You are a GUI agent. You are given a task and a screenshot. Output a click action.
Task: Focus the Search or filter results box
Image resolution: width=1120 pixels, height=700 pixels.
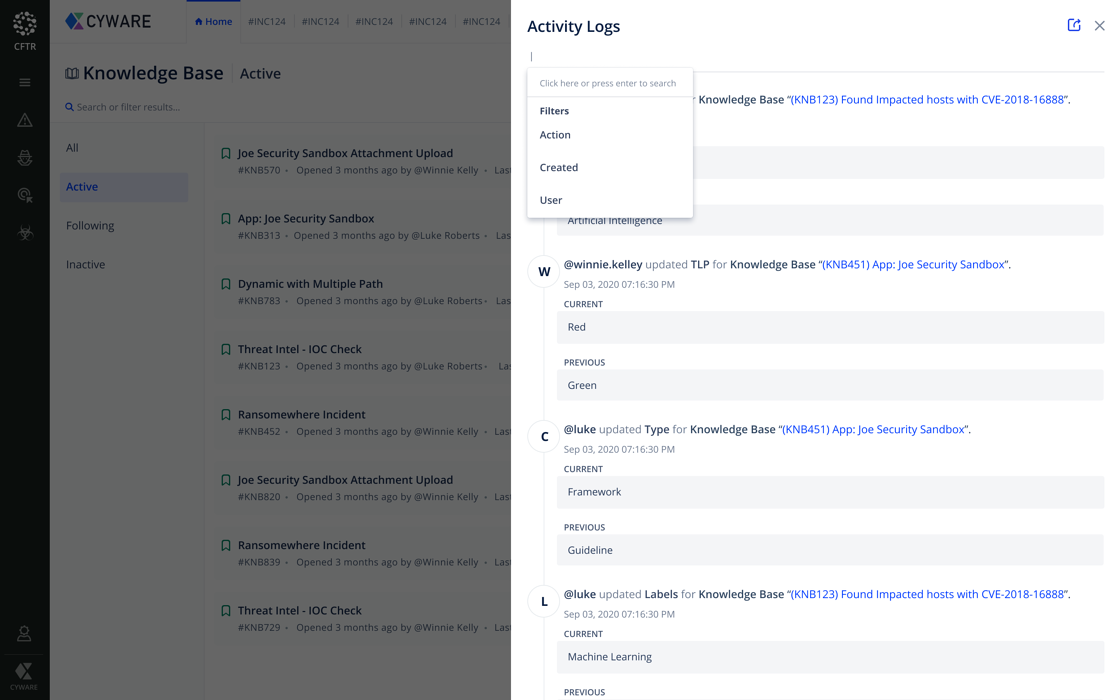[x=128, y=107]
